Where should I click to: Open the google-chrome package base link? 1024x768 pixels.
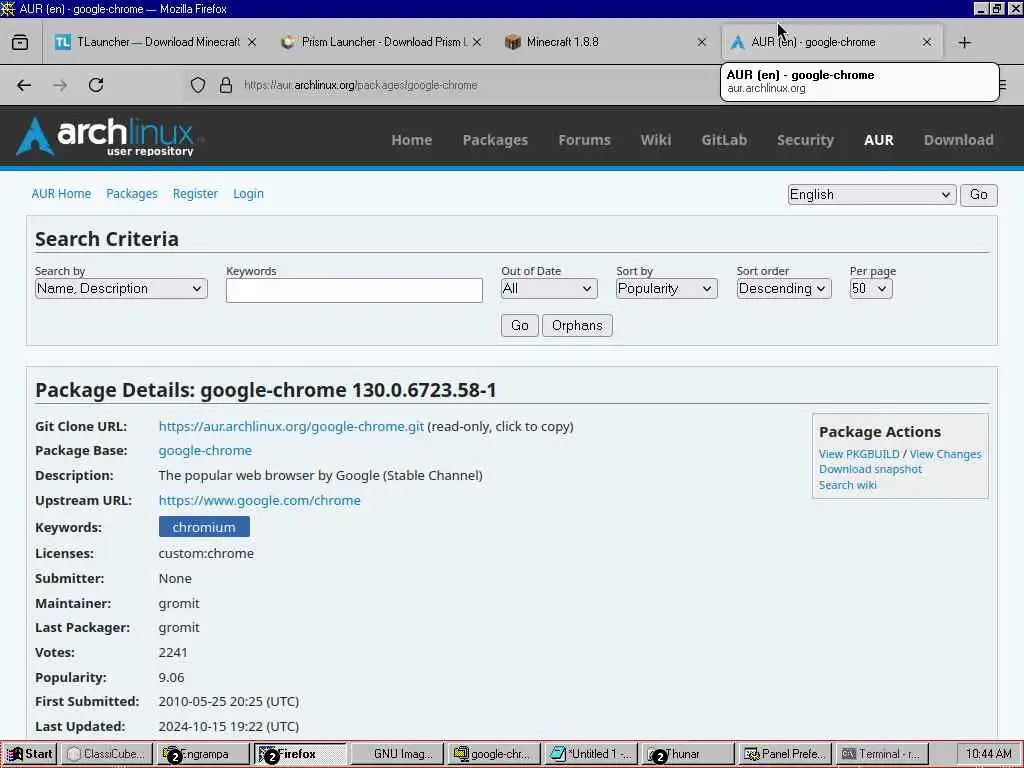(x=205, y=451)
